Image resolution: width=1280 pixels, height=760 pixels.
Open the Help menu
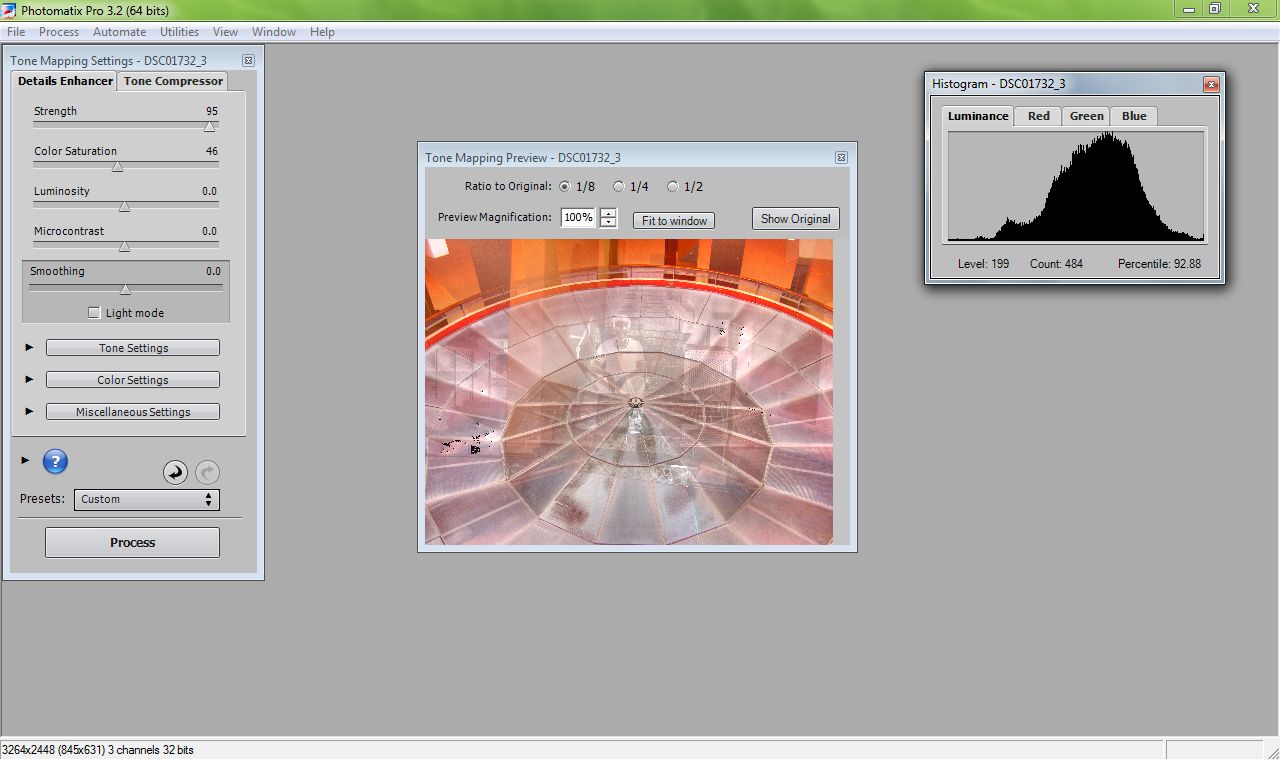322,32
